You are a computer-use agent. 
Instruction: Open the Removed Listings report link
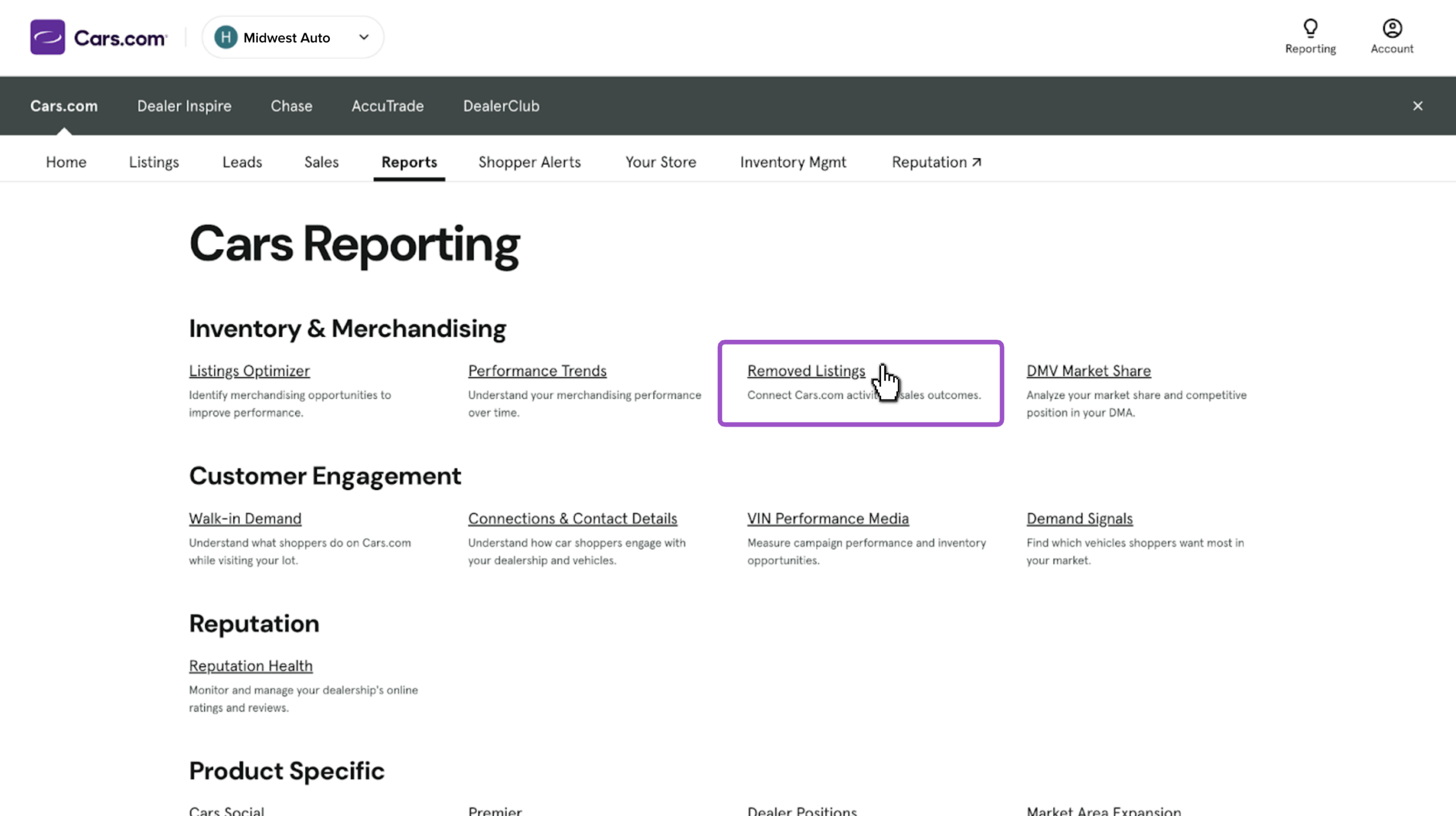806,370
